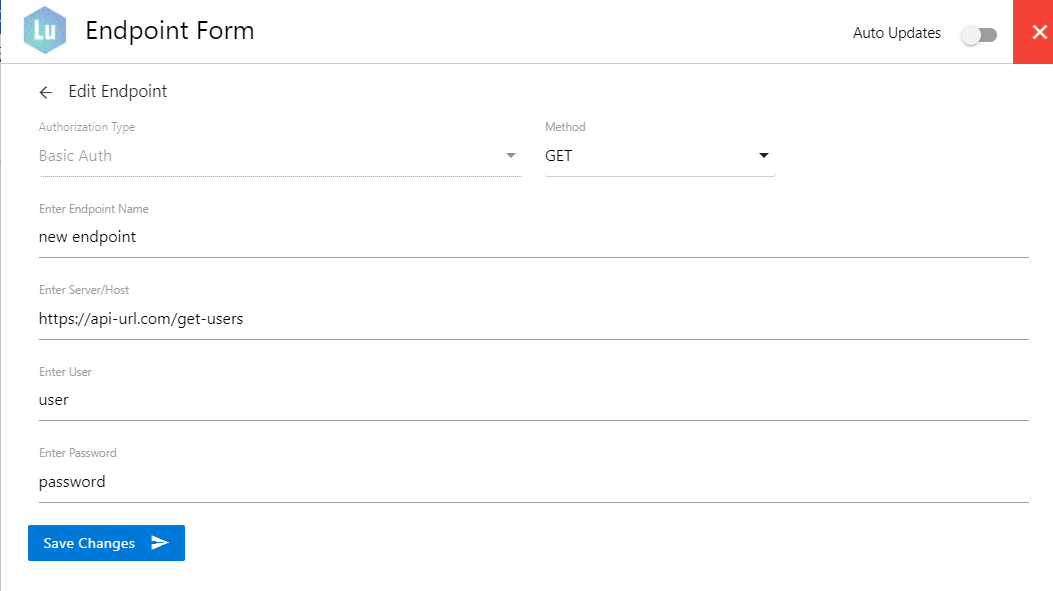Image resolution: width=1053 pixels, height=591 pixels.
Task: Click the send arrow inside Save Changes button
Action: point(160,543)
